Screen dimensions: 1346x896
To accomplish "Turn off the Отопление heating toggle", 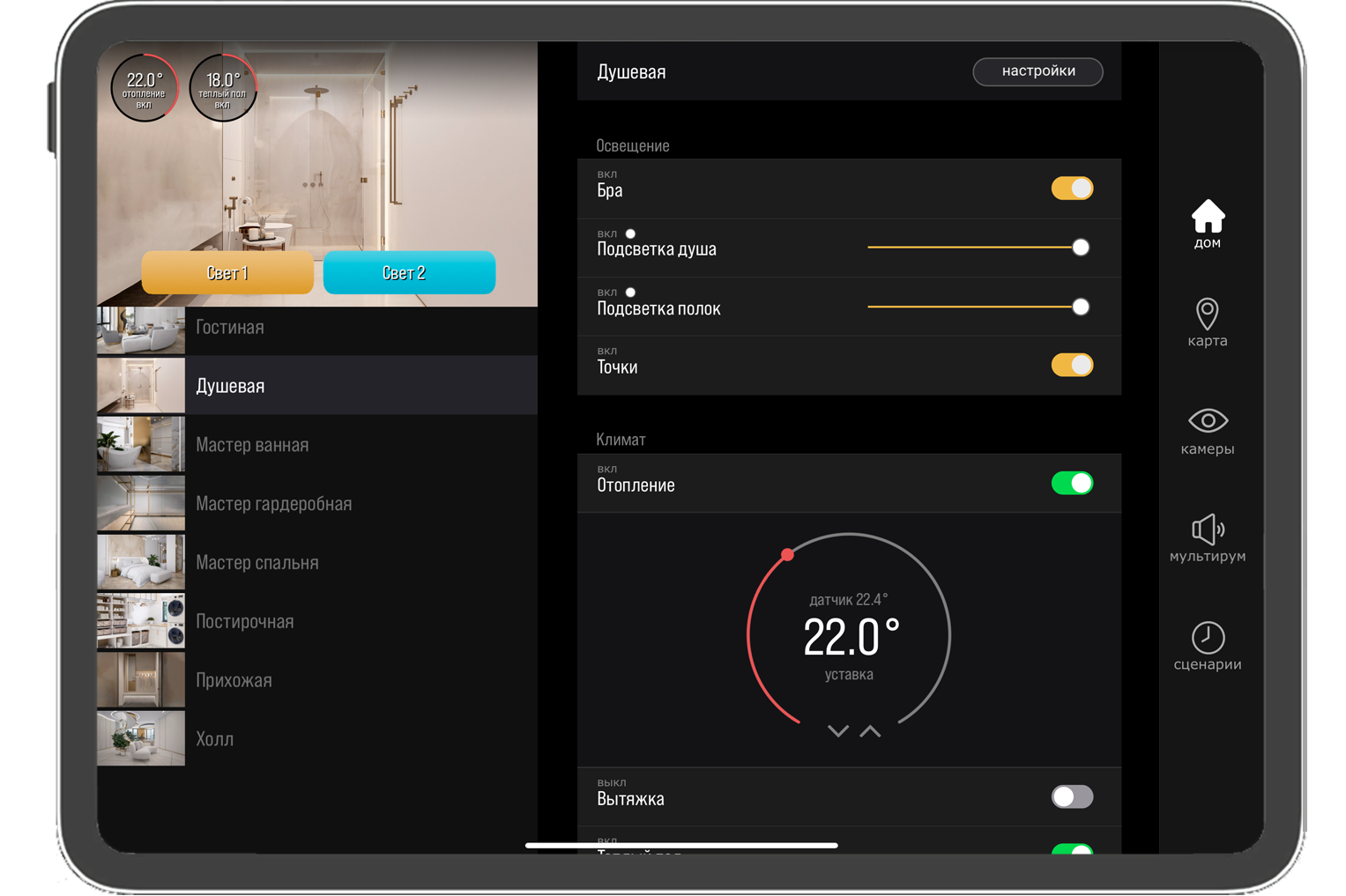I will click(x=1072, y=483).
